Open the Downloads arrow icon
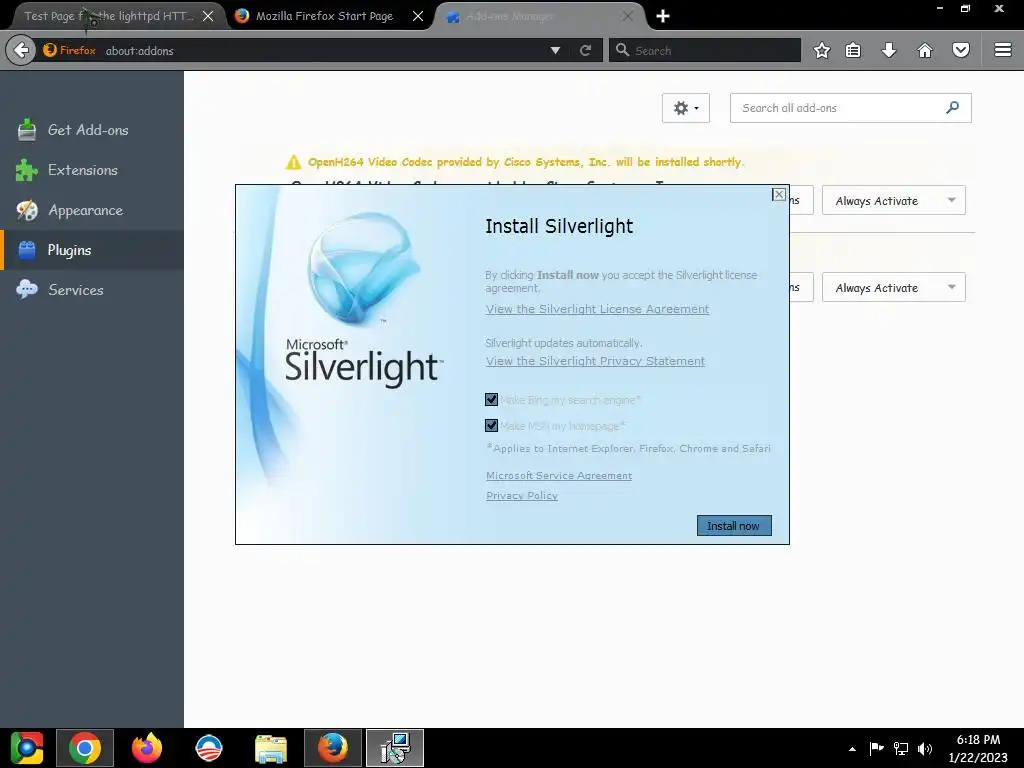The width and height of the screenshot is (1024, 768). point(889,50)
